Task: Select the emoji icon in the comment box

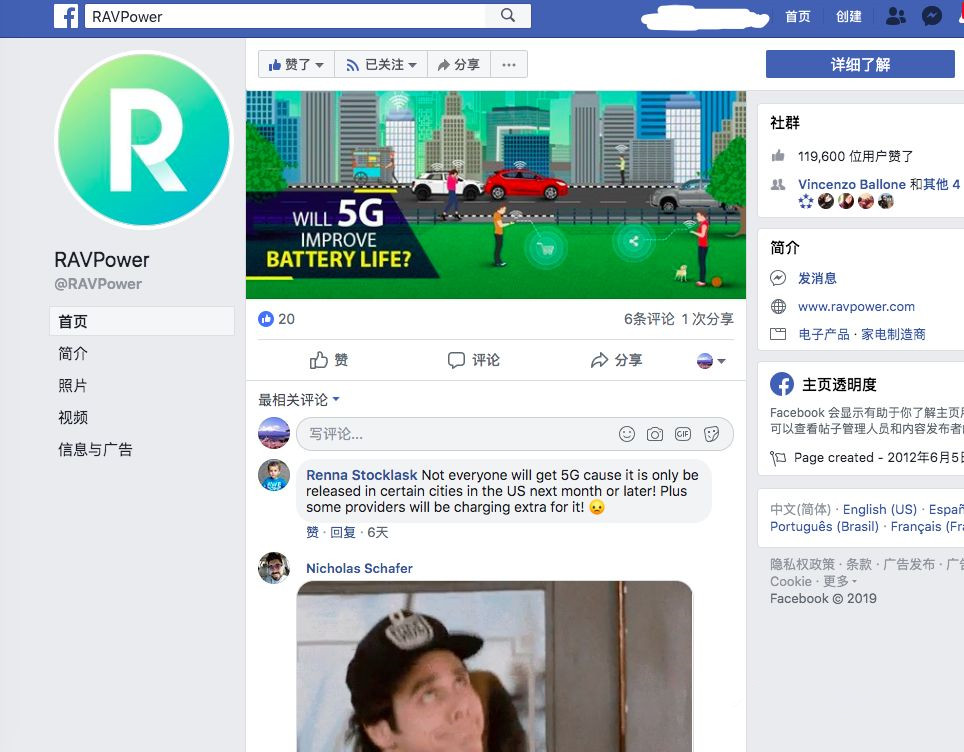Action: 627,434
